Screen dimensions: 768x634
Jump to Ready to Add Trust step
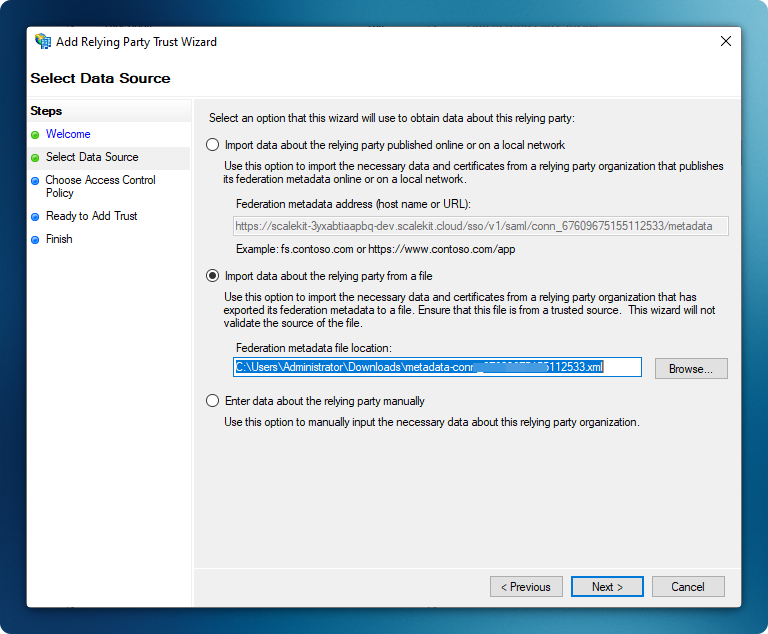click(91, 216)
